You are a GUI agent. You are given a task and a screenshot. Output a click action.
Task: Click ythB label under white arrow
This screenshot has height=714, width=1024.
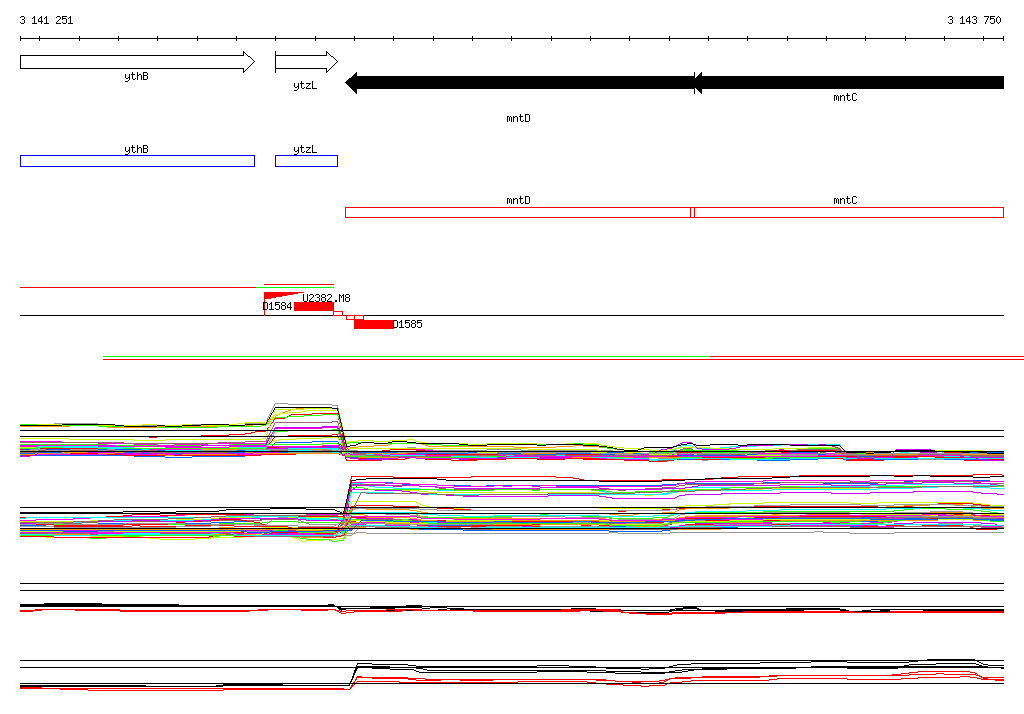(x=136, y=76)
